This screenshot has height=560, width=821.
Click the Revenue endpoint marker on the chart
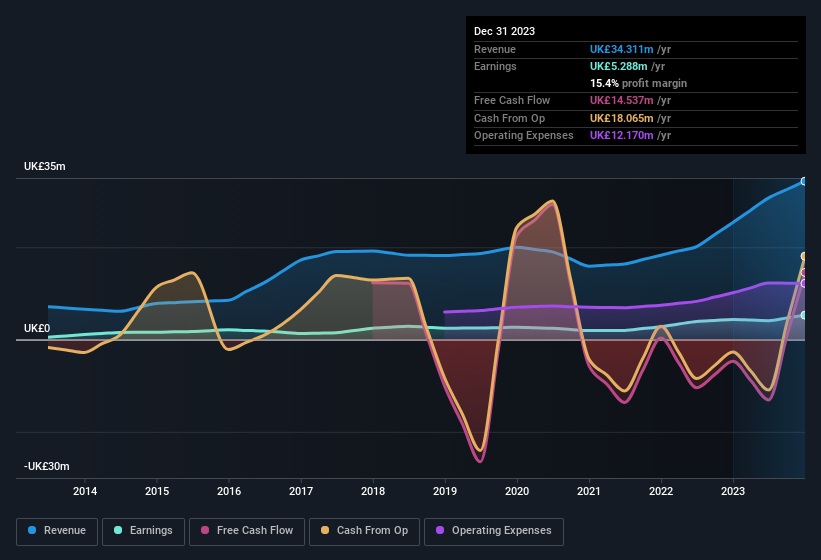(x=804, y=182)
